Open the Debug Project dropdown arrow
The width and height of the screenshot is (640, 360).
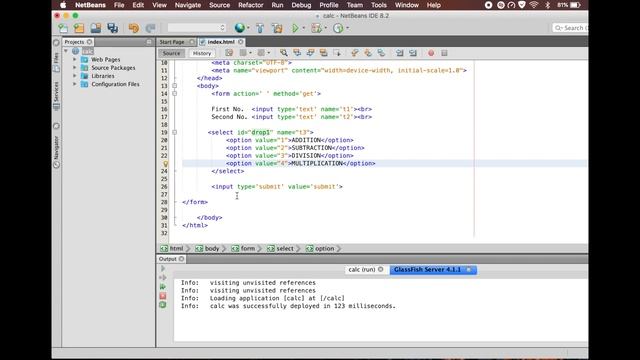point(325,28)
